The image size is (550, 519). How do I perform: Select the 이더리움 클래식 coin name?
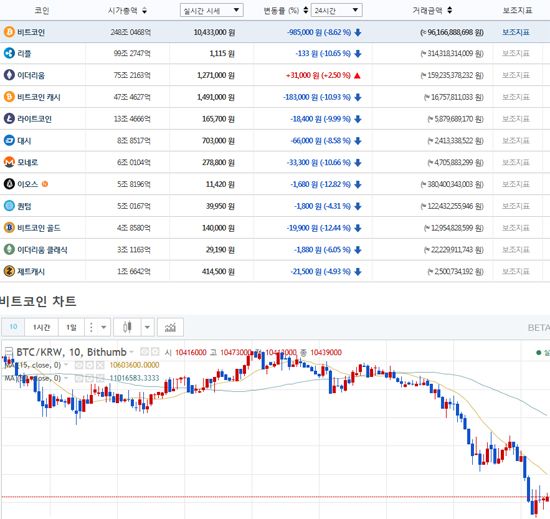click(42, 250)
